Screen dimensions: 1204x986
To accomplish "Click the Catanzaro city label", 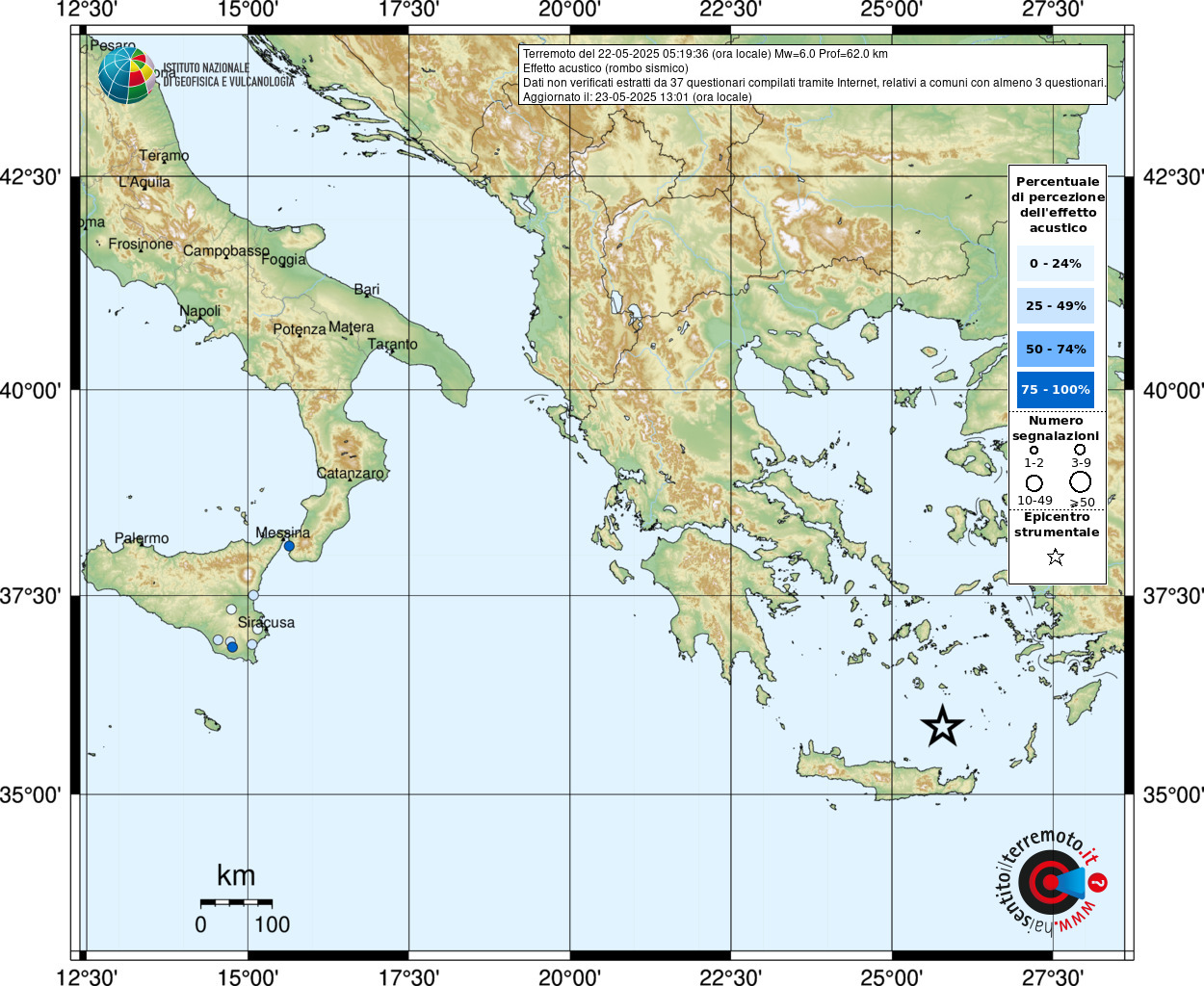I will pyautogui.click(x=351, y=473).
